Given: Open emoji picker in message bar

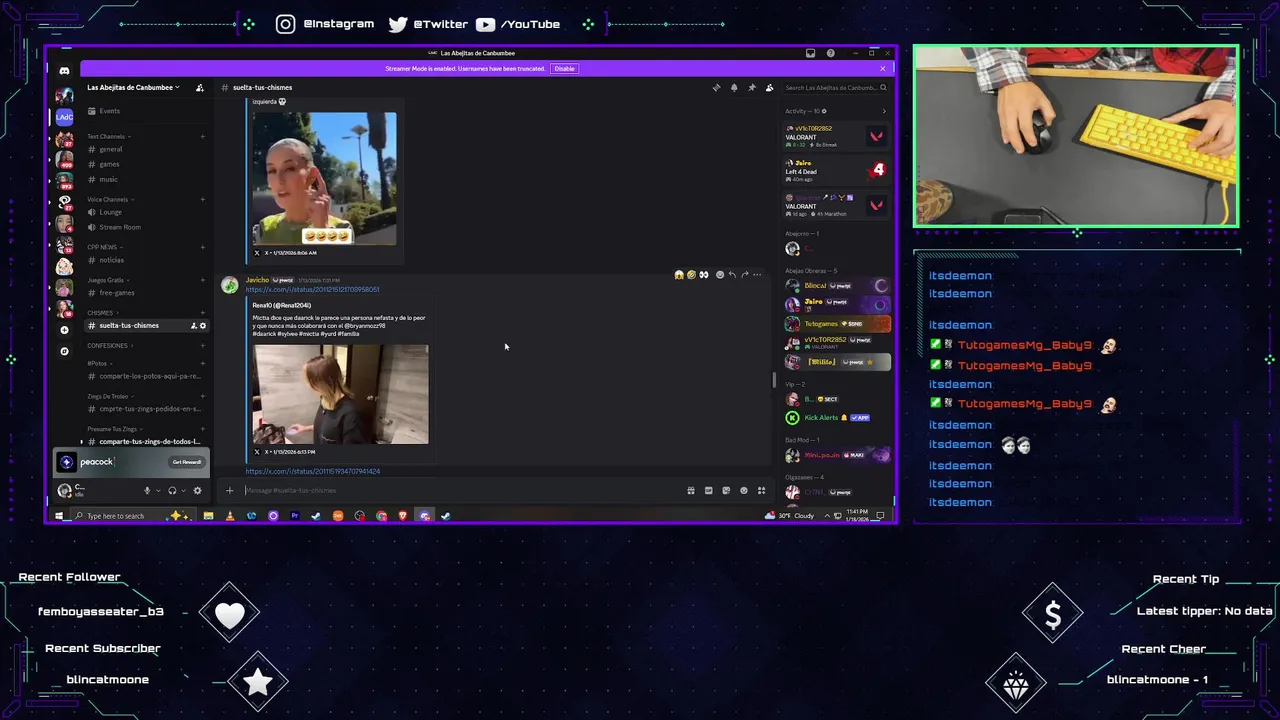Looking at the screenshot, I should pos(743,490).
